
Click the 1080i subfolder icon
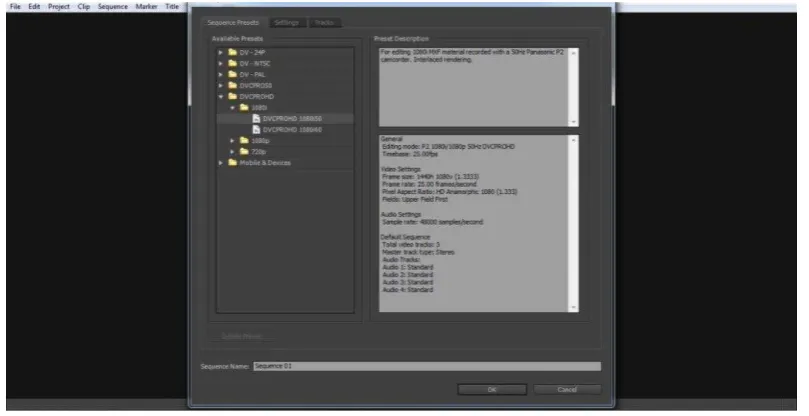[245, 107]
